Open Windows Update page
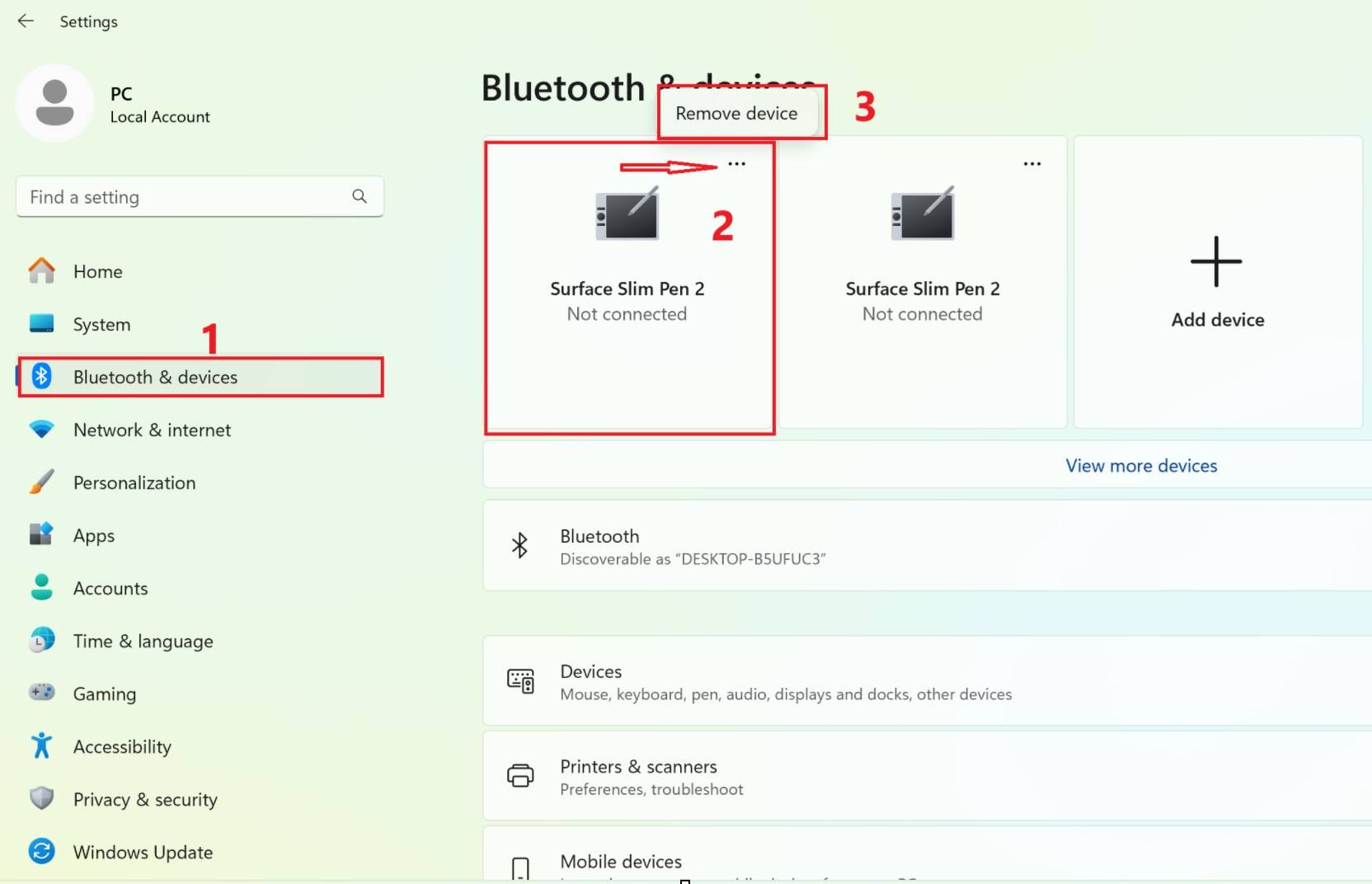The image size is (1372, 884). click(200, 852)
